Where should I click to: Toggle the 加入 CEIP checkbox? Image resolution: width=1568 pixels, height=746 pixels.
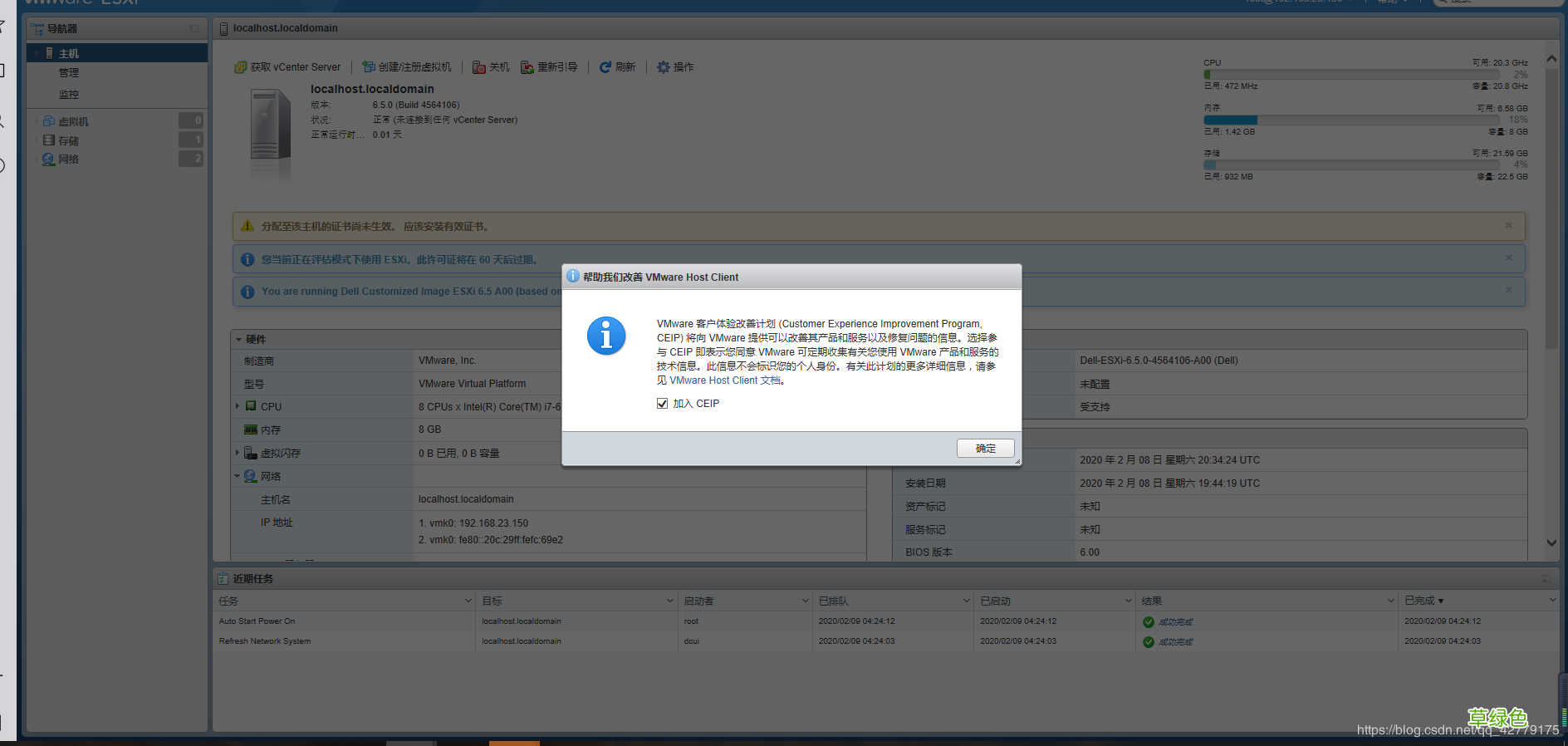pos(662,404)
